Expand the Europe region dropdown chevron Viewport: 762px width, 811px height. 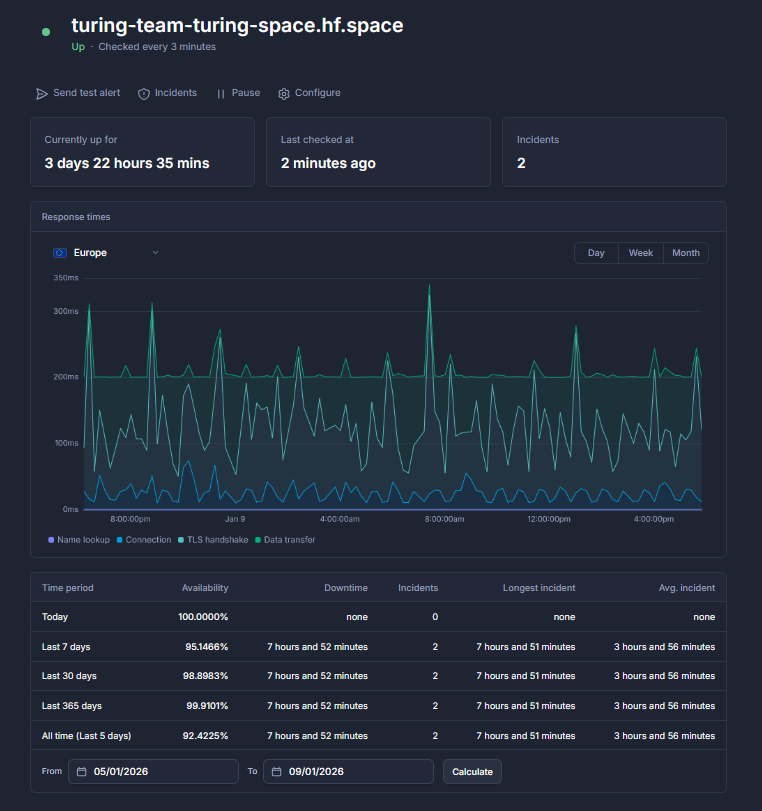(155, 252)
